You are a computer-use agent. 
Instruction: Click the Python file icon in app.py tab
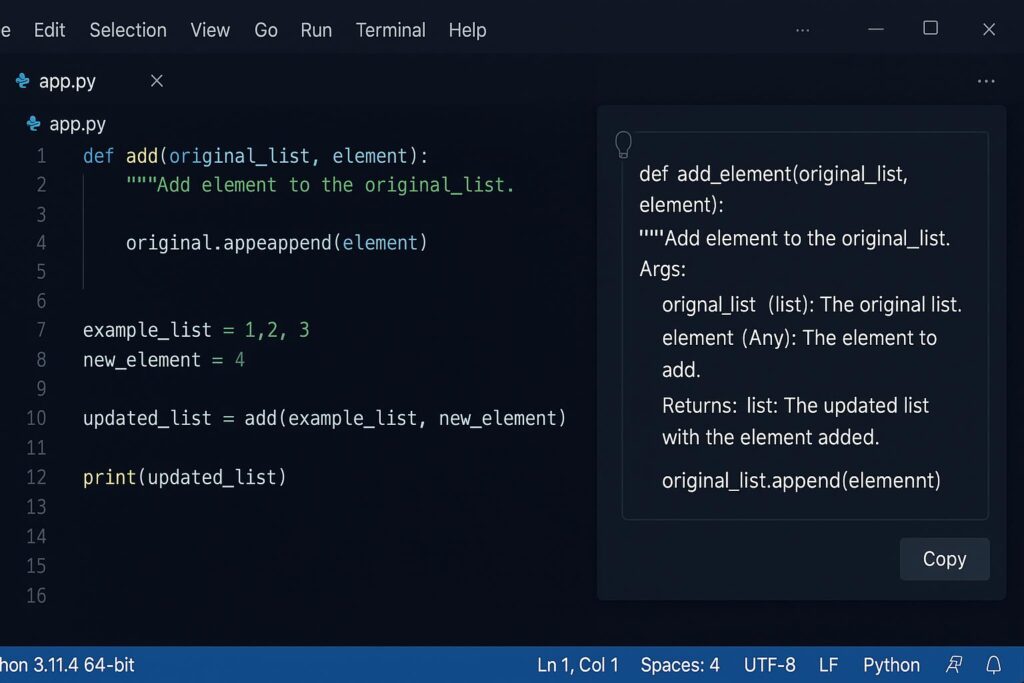pyautogui.click(x=23, y=81)
